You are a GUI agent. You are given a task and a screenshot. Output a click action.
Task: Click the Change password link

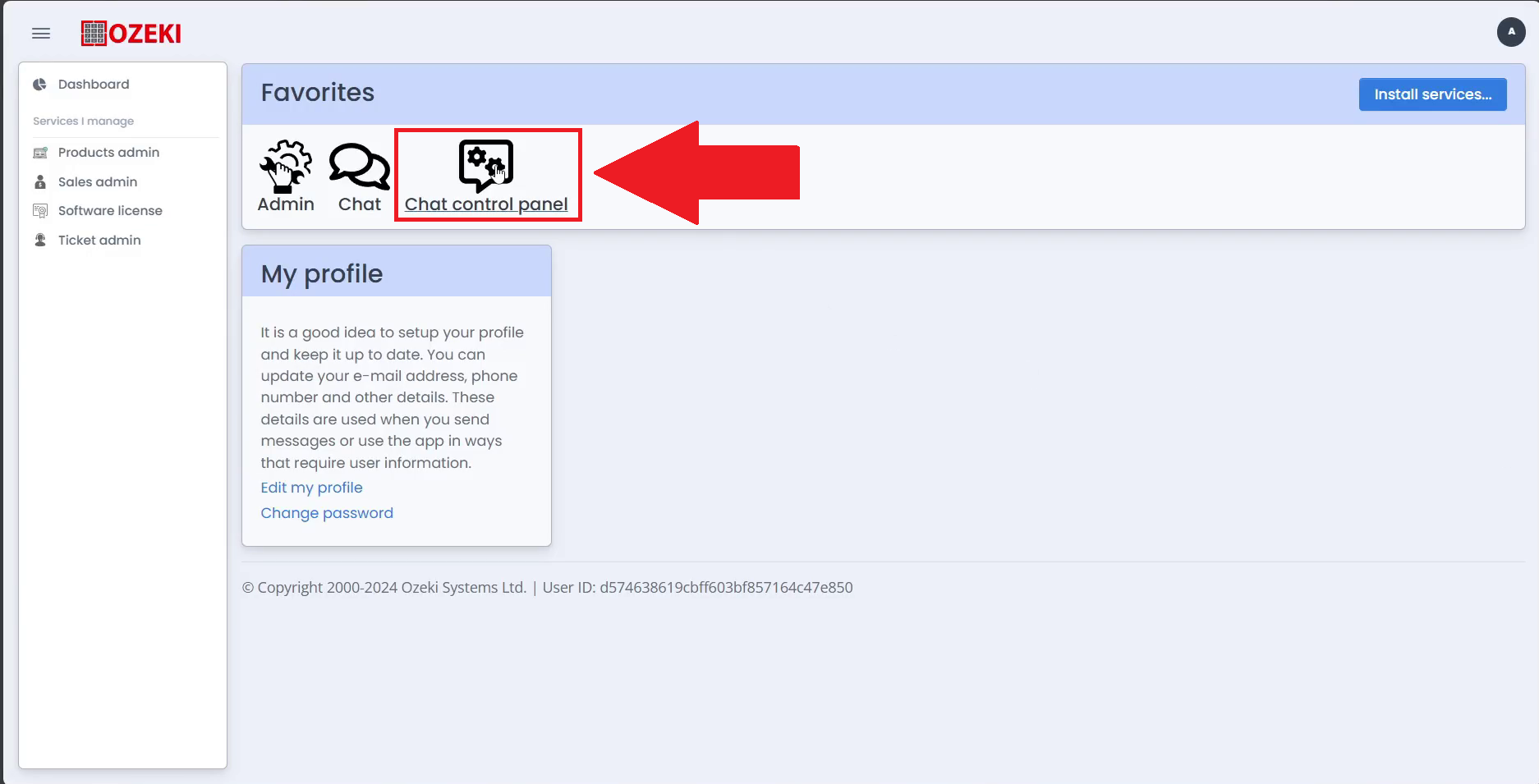coord(327,513)
